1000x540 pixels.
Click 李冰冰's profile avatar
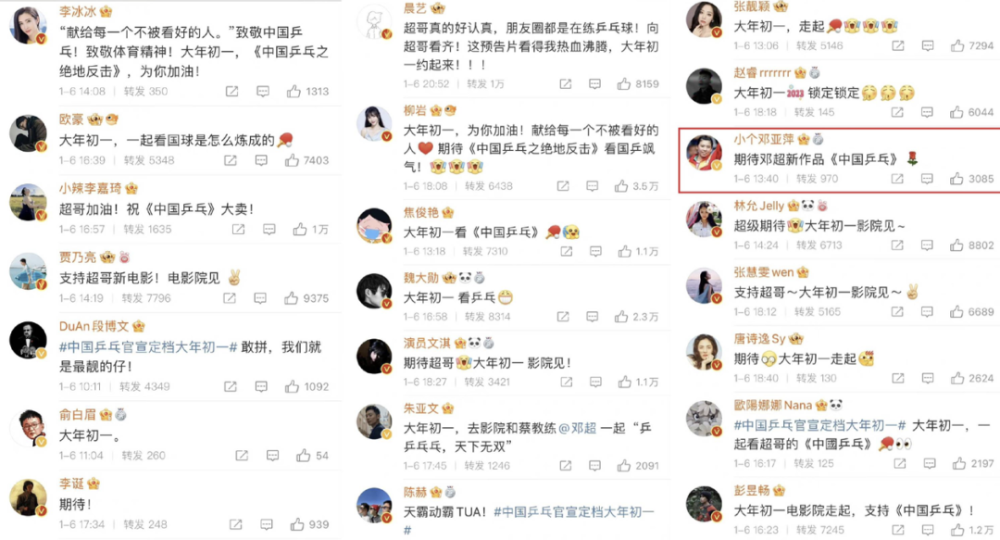pos(27,26)
